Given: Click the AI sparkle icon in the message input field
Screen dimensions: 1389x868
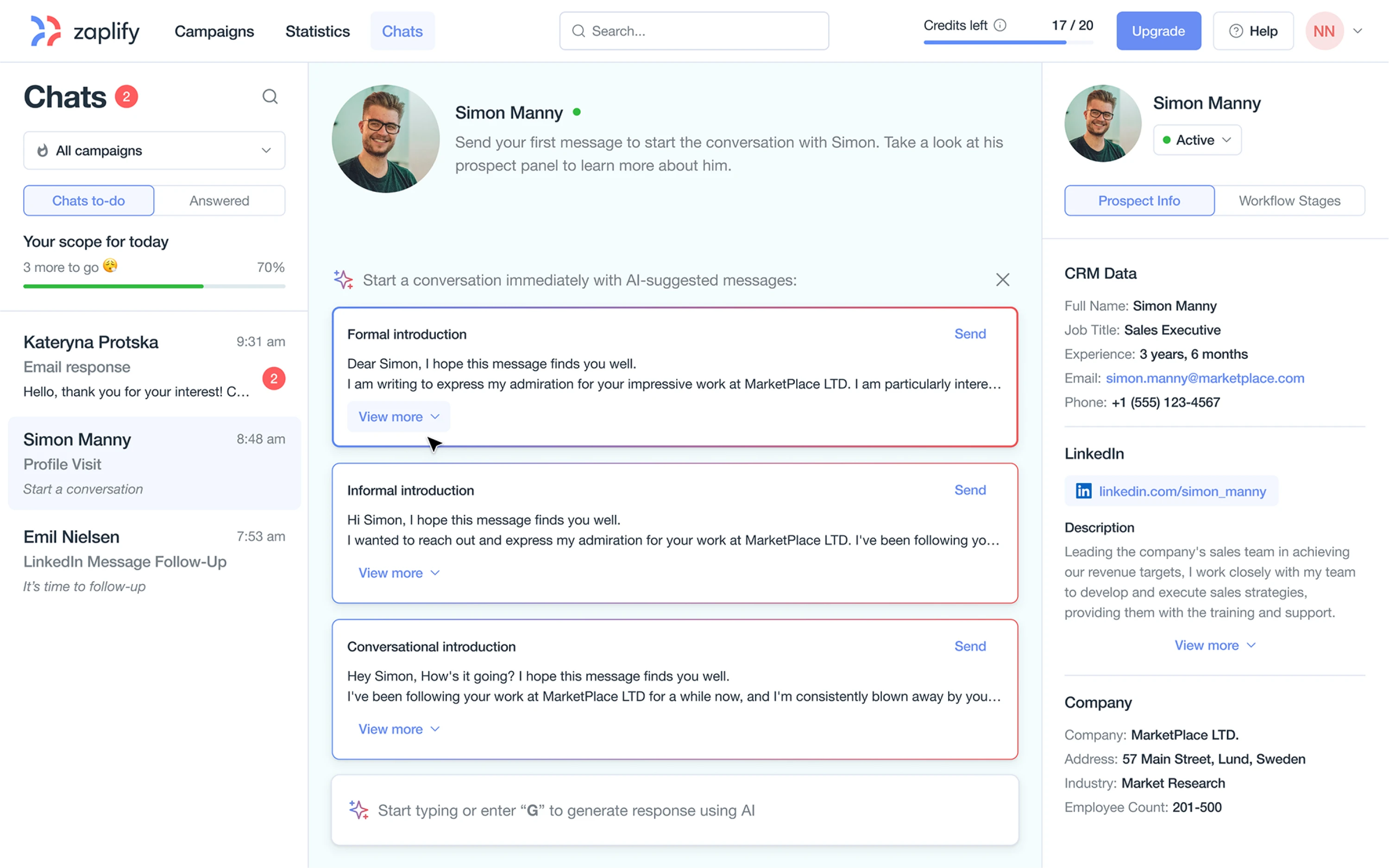Looking at the screenshot, I should [359, 810].
